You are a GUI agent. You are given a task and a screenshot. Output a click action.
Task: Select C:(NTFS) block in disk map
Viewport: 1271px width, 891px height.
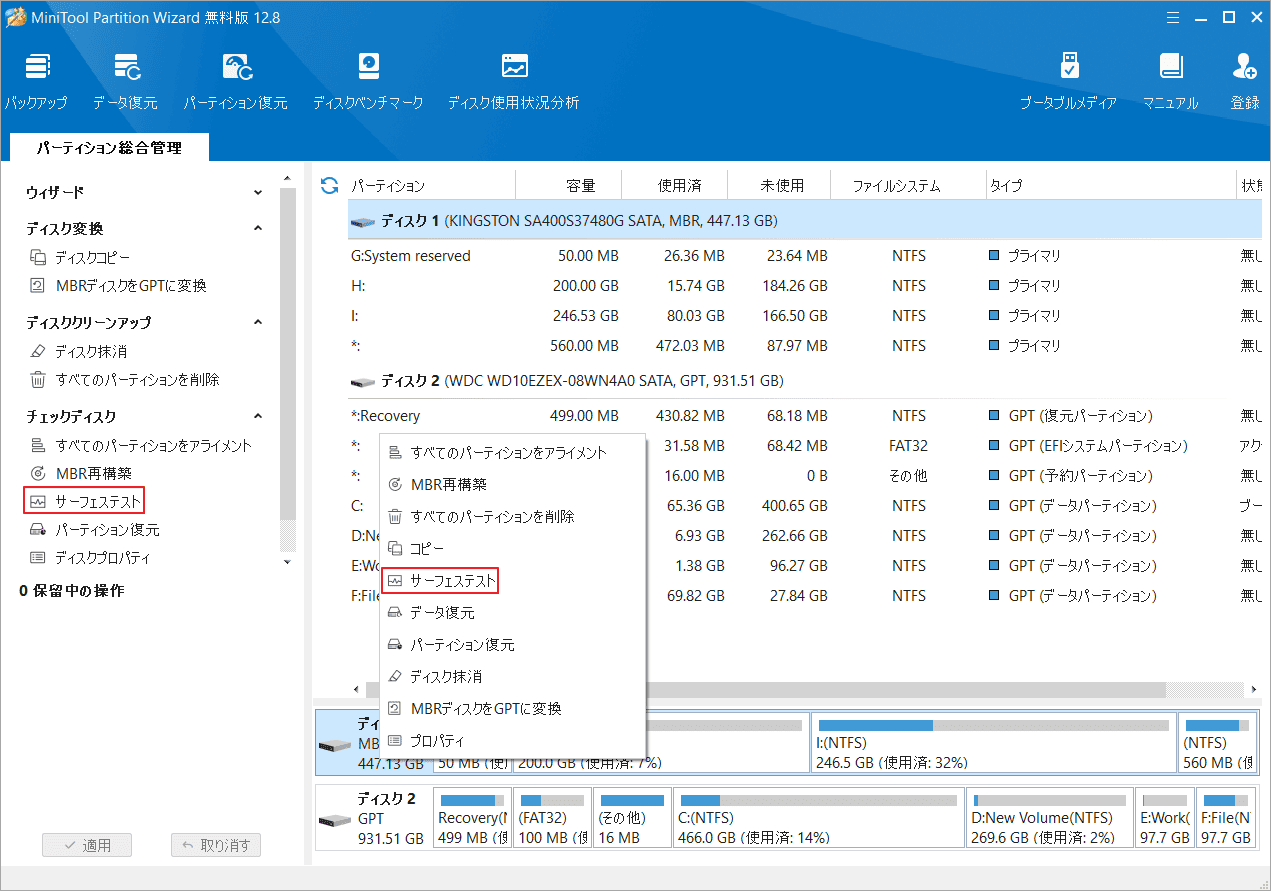[819, 819]
